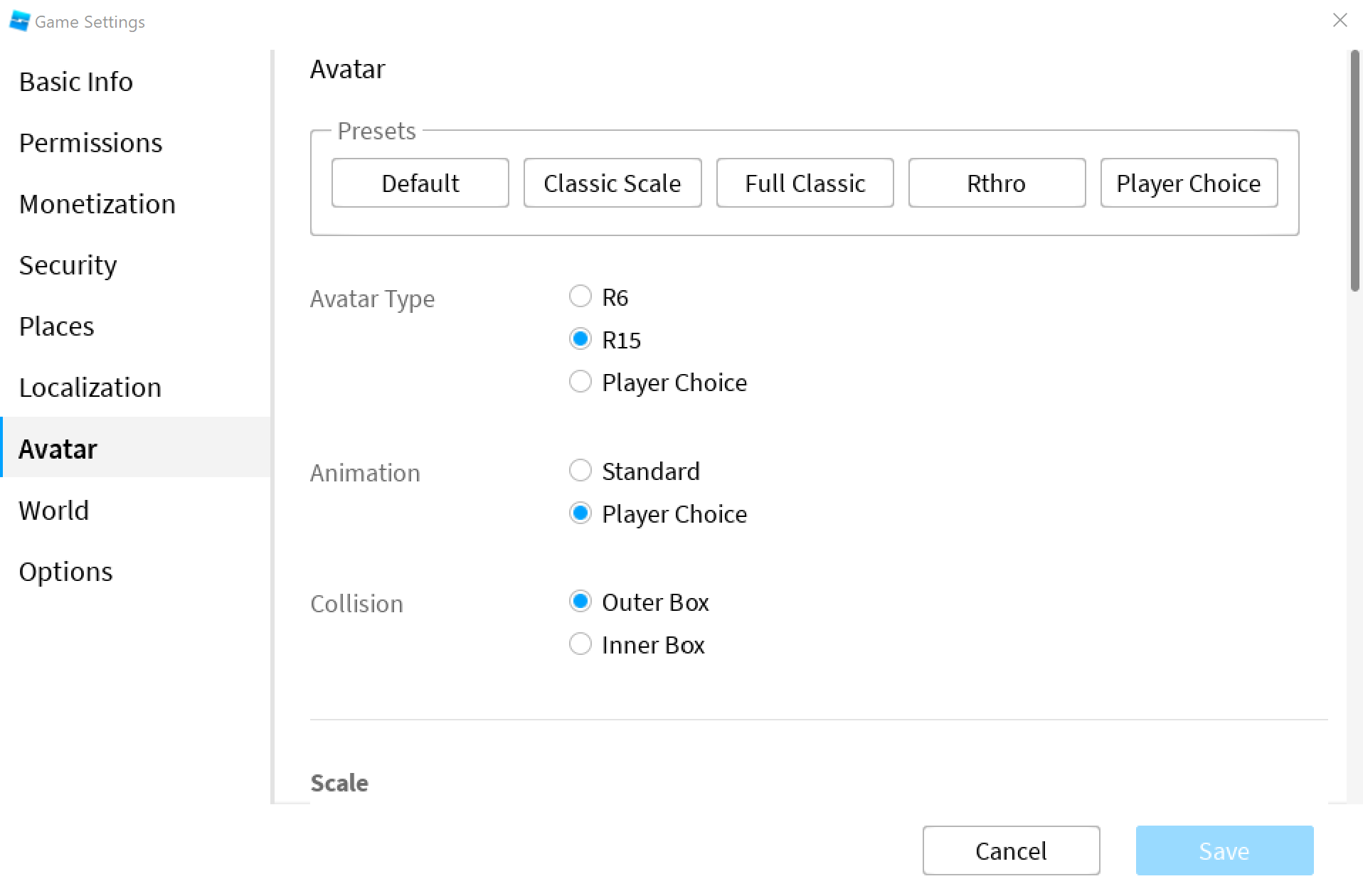
Task: Save the game settings
Action: (1224, 850)
